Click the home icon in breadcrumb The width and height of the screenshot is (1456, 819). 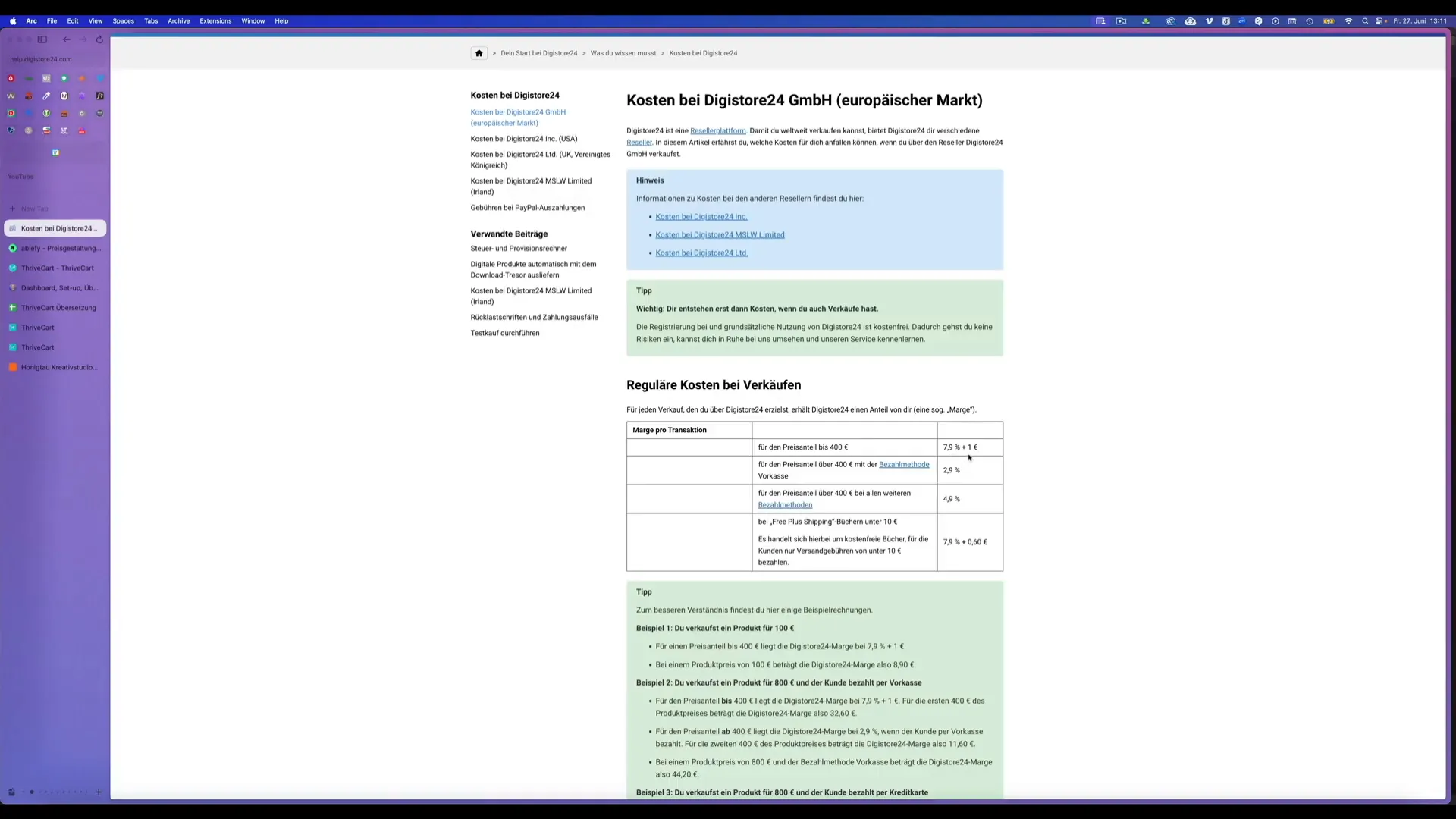click(x=479, y=53)
